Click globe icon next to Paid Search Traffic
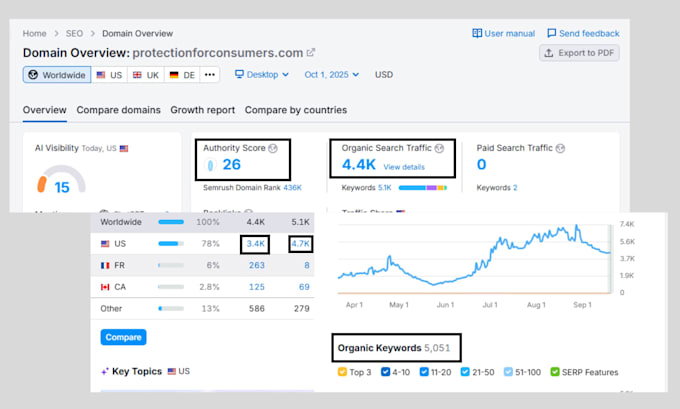This screenshot has height=409, width=680. [x=560, y=148]
